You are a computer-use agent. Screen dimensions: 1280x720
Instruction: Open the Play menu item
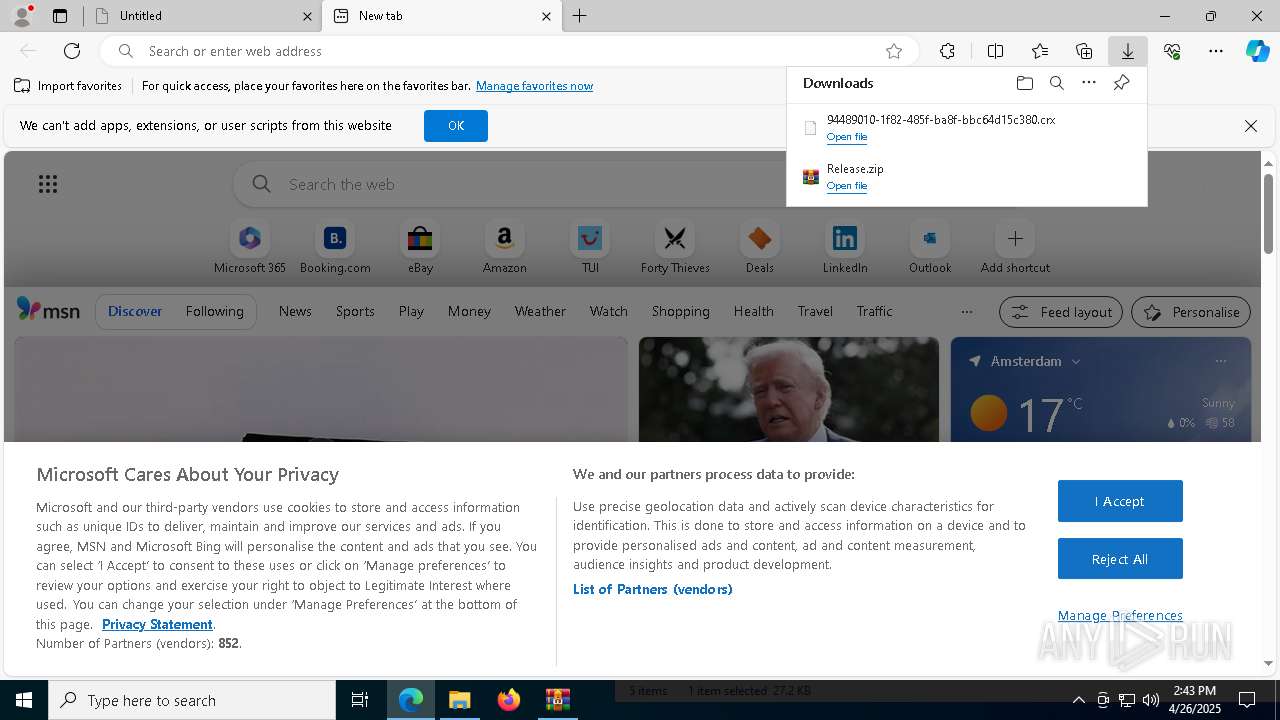click(411, 312)
